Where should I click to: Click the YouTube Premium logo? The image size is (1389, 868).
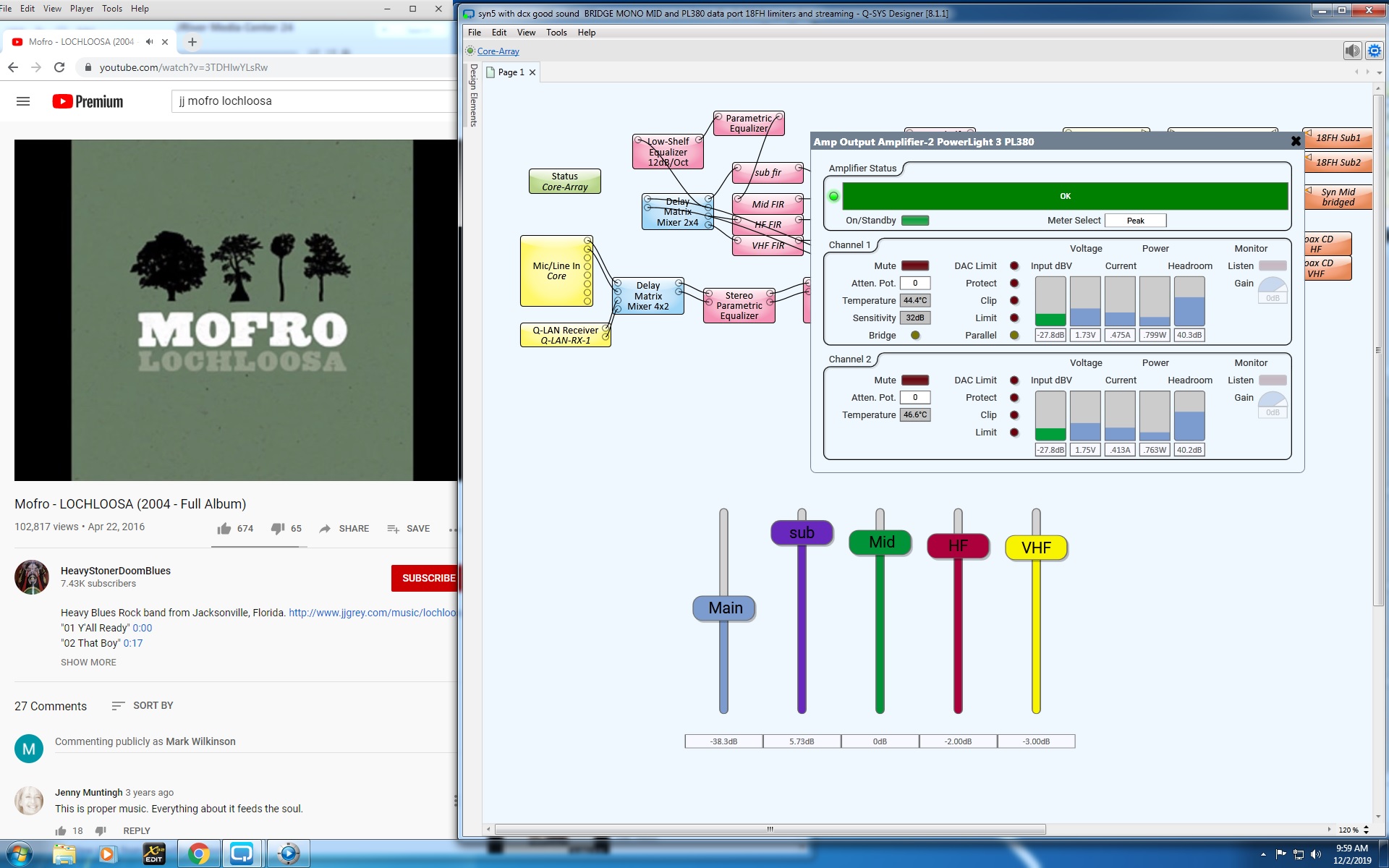pyautogui.click(x=88, y=101)
